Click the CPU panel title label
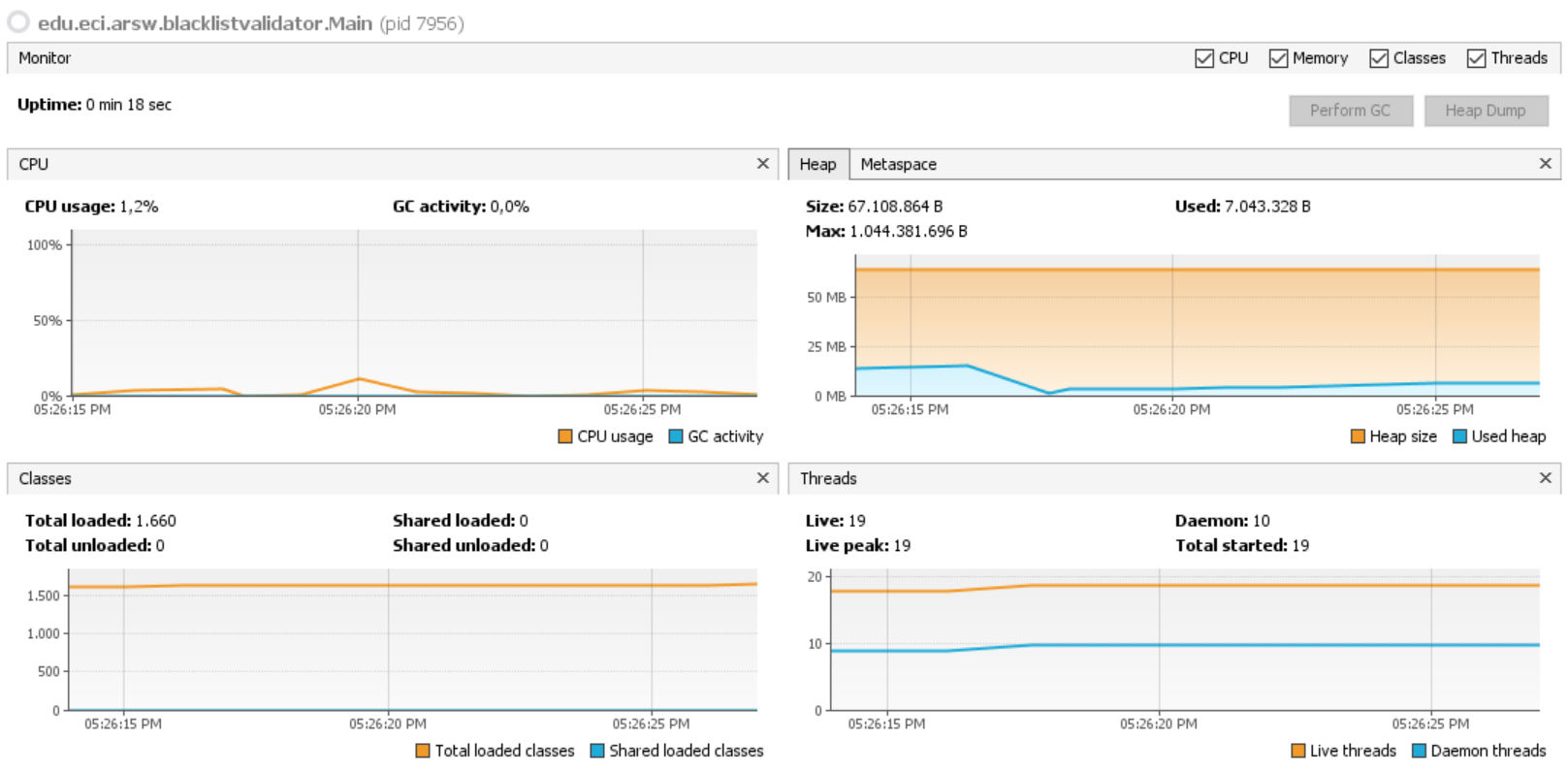Viewport: 1568px width, 772px height. click(x=34, y=165)
